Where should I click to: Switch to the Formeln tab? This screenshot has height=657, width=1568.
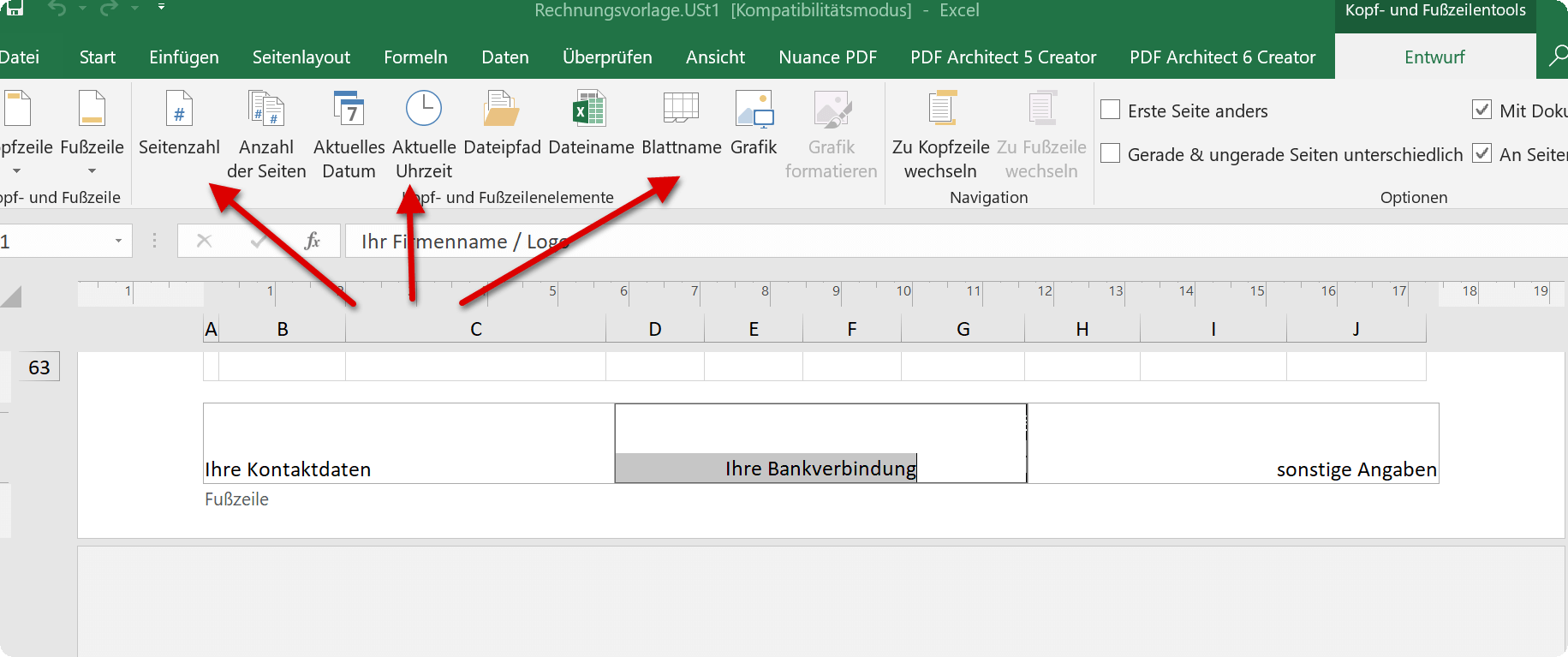coord(415,57)
